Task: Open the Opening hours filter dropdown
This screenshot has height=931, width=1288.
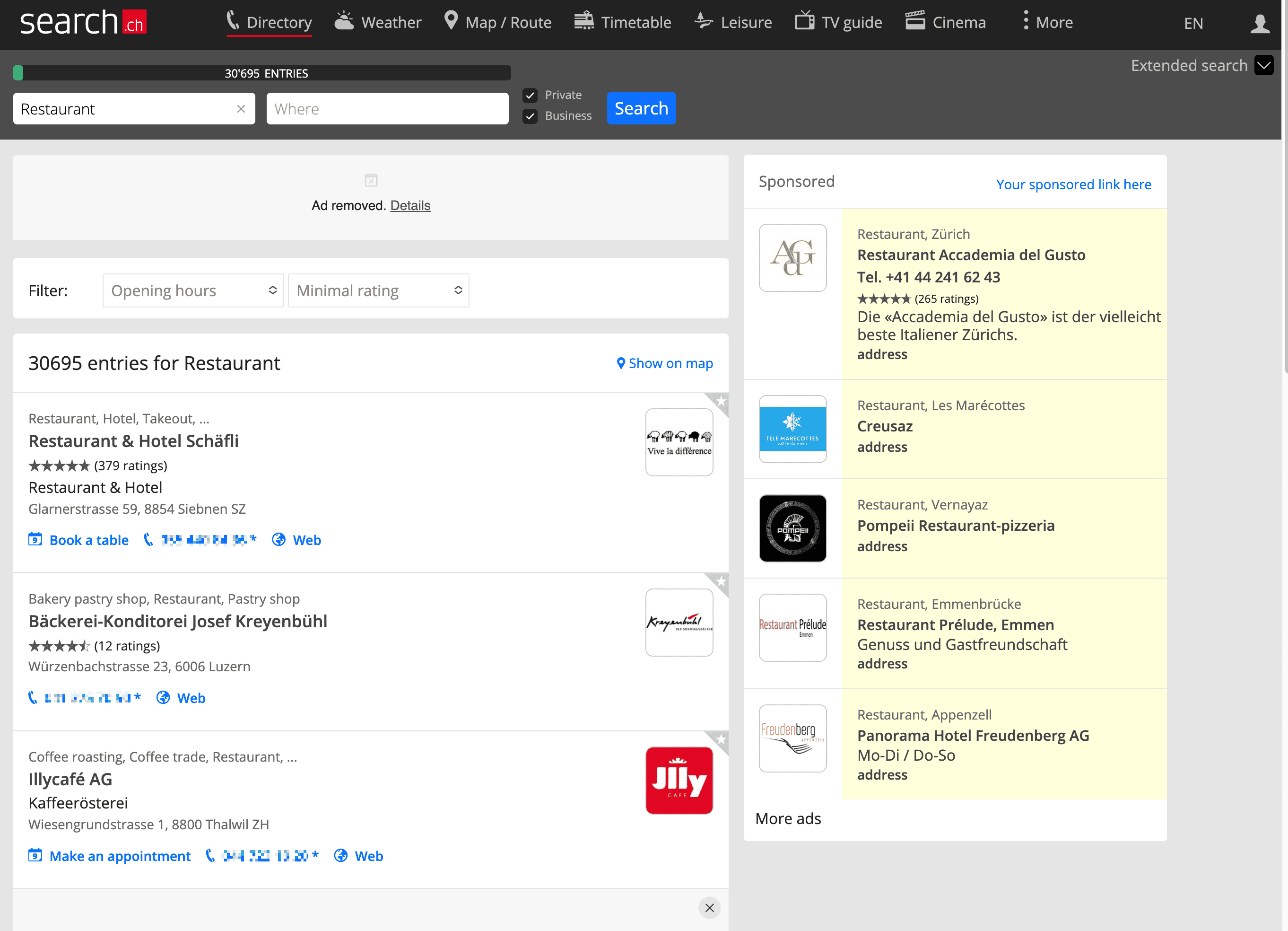Action: 193,290
